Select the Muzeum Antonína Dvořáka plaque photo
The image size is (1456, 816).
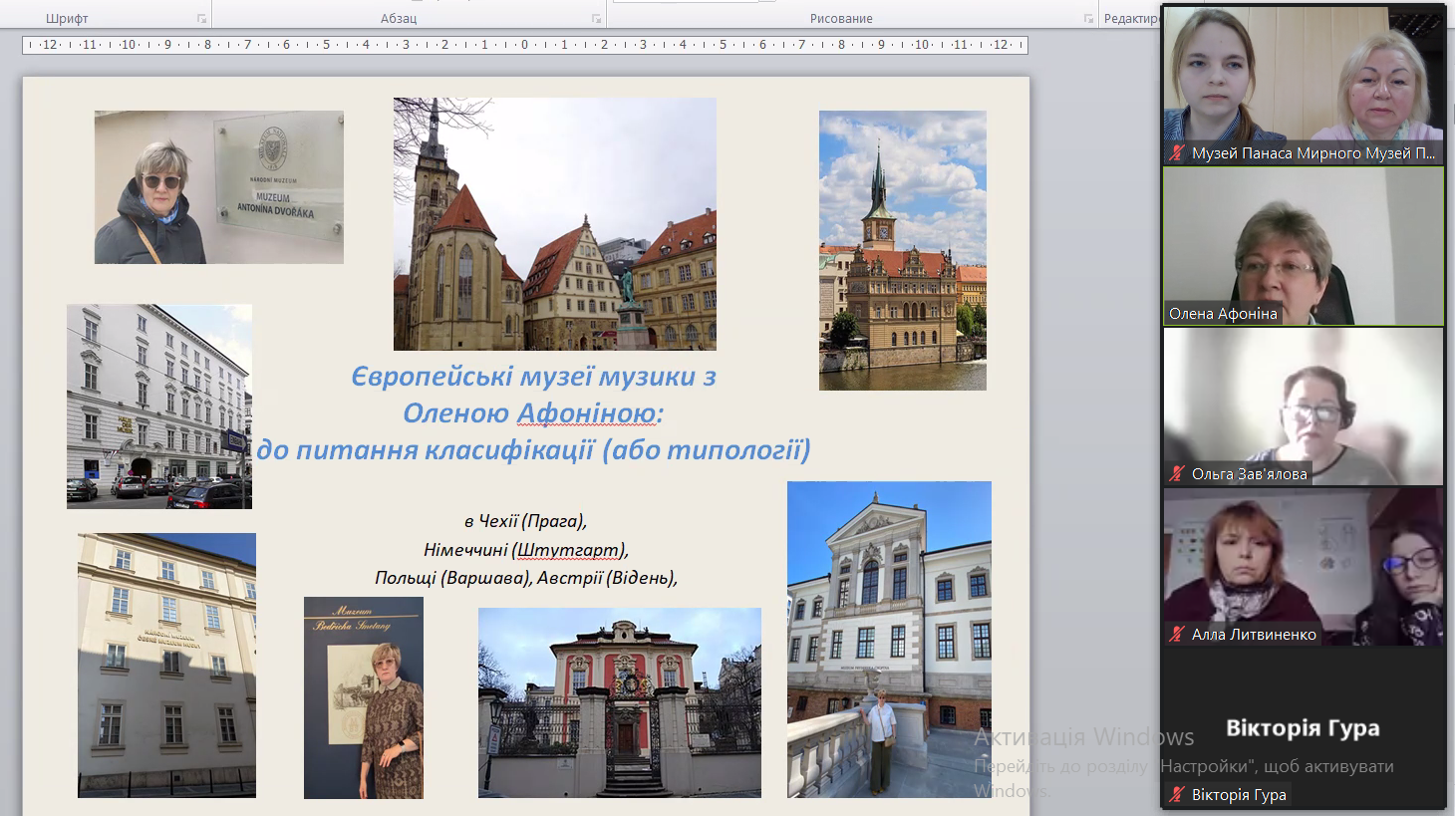click(219, 187)
